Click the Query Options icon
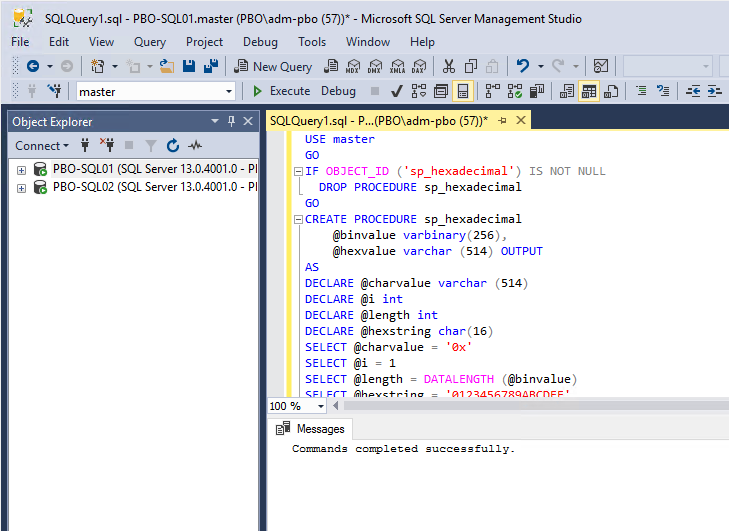This screenshot has width=729, height=531. click(441, 91)
